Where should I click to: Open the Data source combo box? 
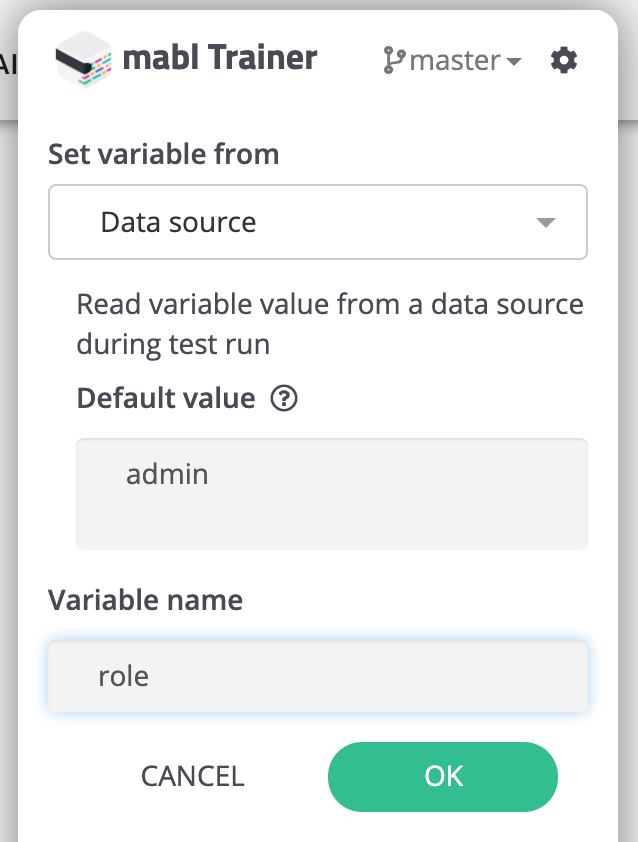(x=317, y=222)
